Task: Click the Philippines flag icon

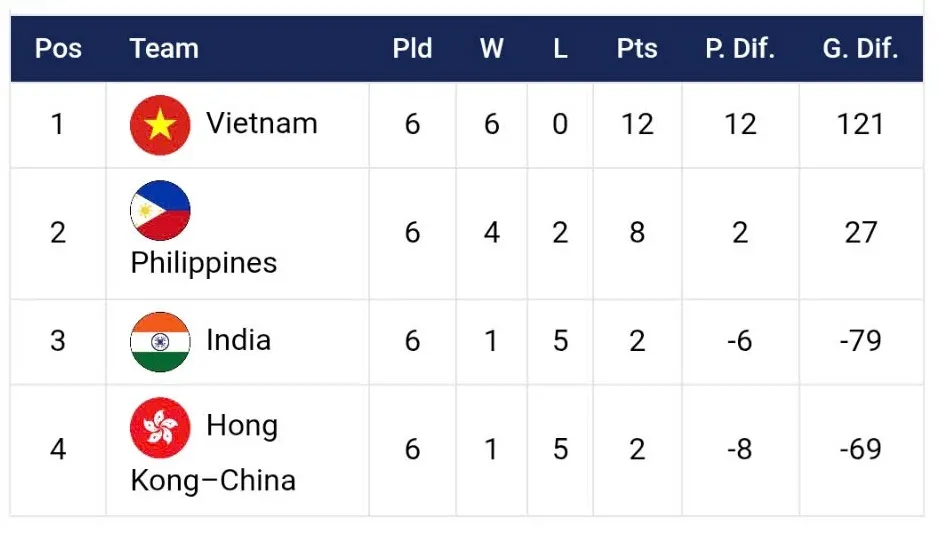Action: tap(160, 210)
